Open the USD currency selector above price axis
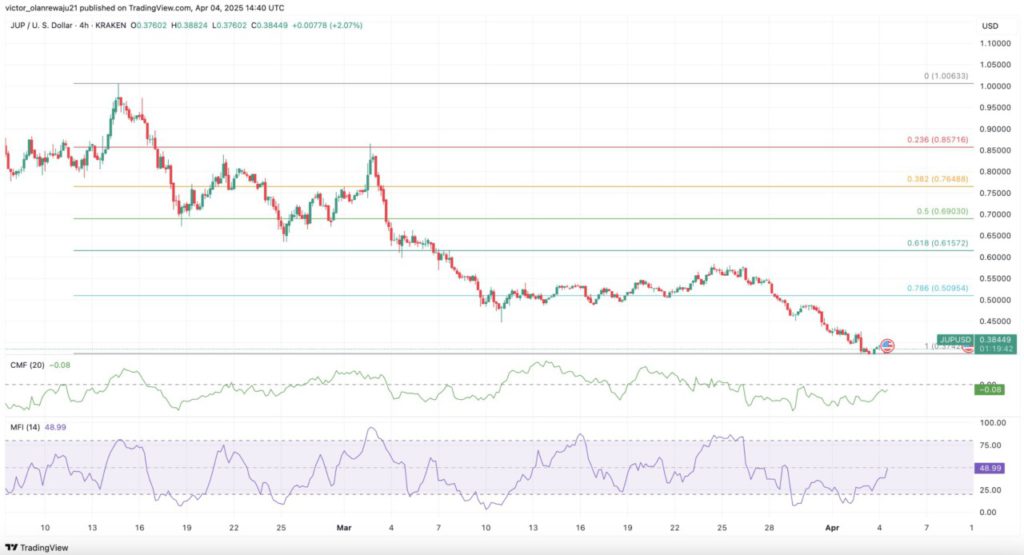Screen dimensions: 1024x555 [x=990, y=26]
